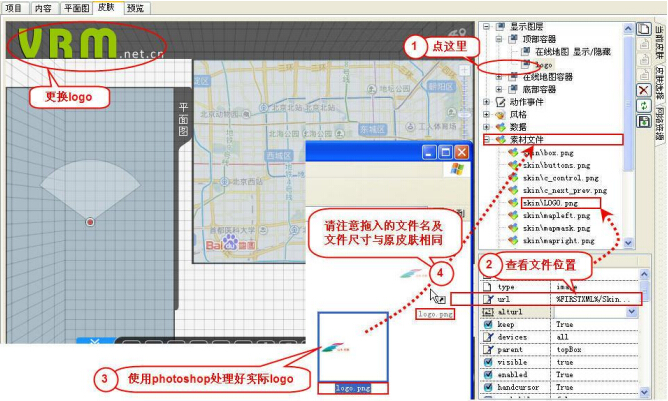668x401 pixels.
Task: Click the VRM.net.cn logo in preview
Action: pyautogui.click(x=90, y=43)
